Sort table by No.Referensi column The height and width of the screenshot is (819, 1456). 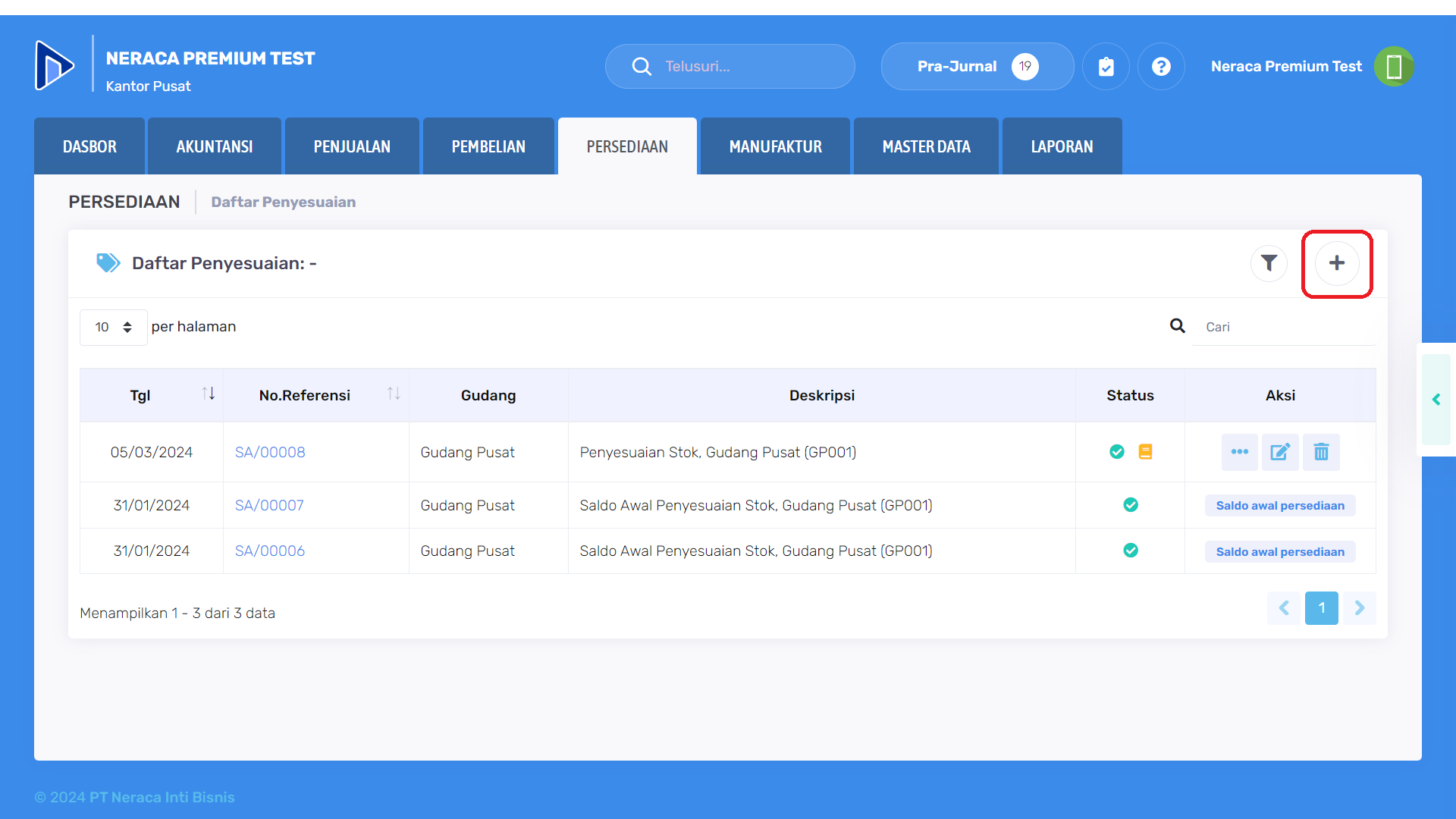pos(394,394)
